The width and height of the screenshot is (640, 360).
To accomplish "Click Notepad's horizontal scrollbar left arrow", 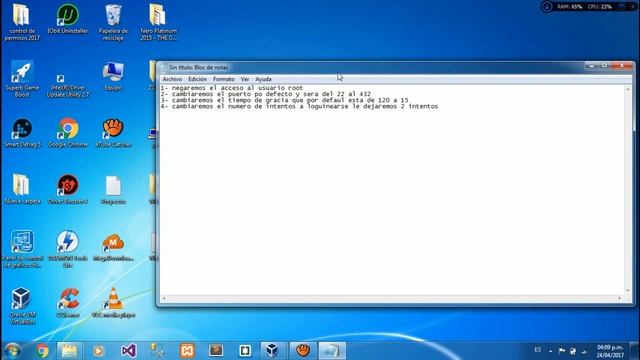I will (x=164, y=298).
